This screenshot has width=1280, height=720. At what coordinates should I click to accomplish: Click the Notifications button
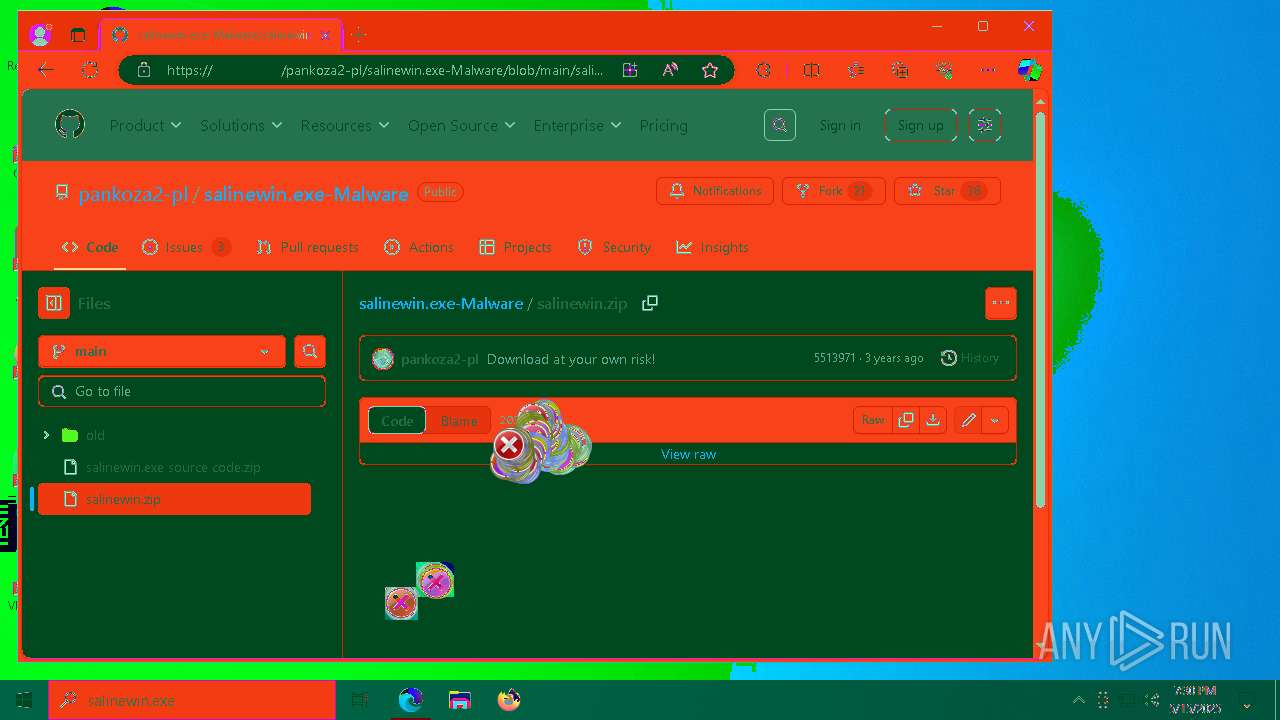(715, 191)
